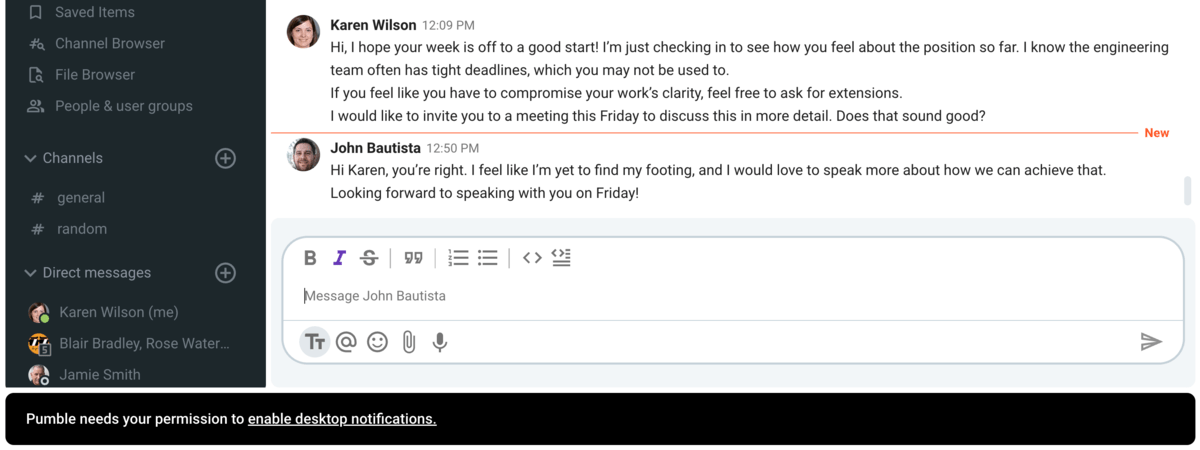1200x450 pixels.
Task: Start a numbered list
Action: [458, 258]
